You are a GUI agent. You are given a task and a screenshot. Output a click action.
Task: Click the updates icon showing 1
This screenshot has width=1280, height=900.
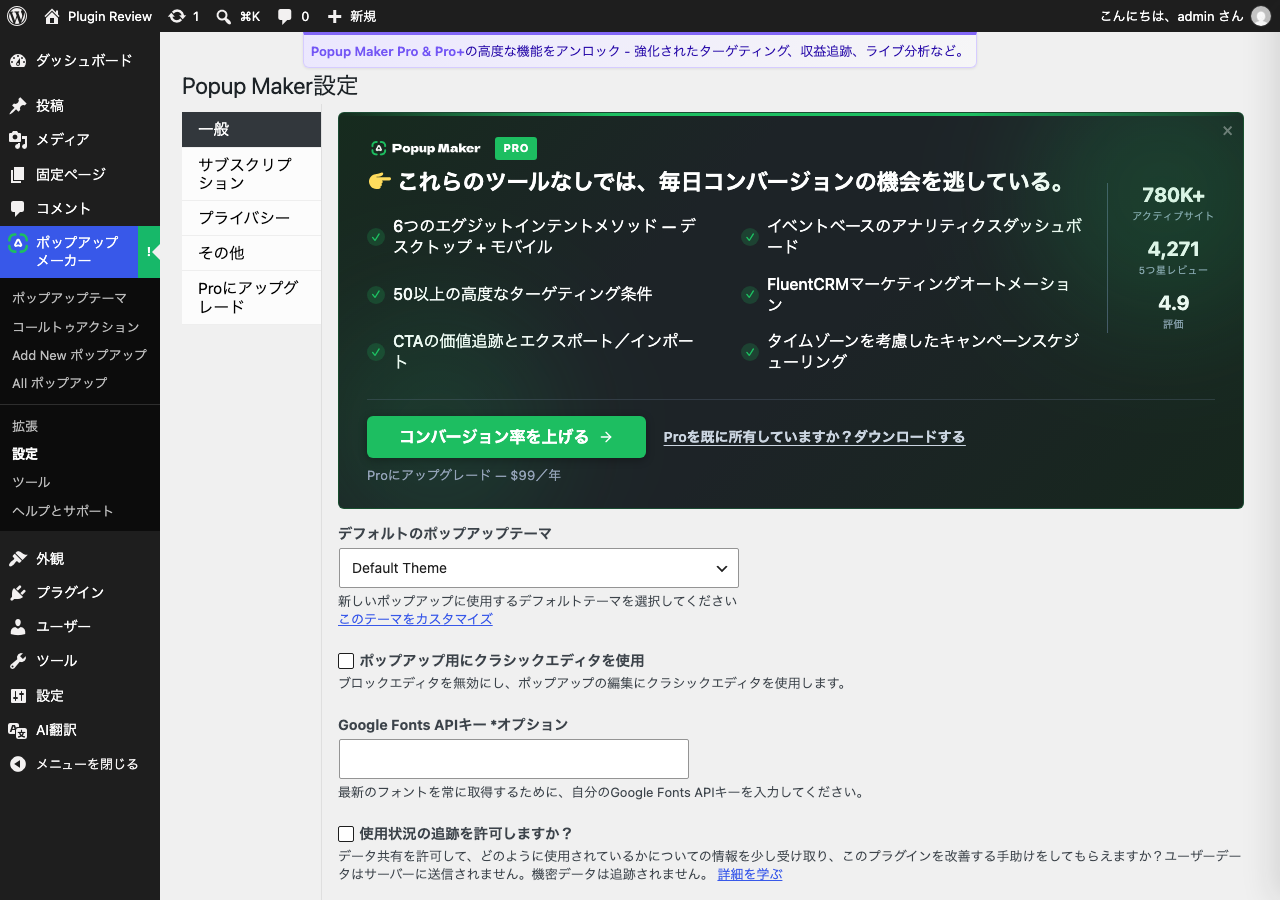coord(177,16)
